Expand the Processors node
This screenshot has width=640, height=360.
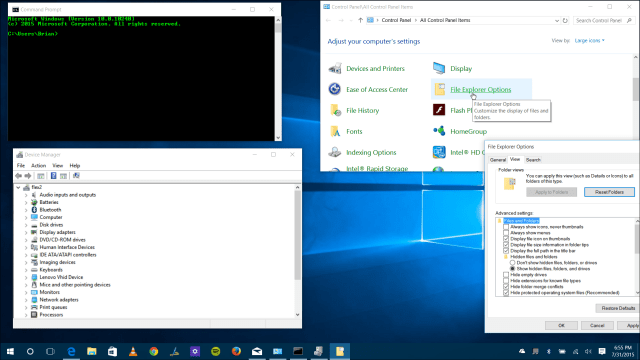26,315
